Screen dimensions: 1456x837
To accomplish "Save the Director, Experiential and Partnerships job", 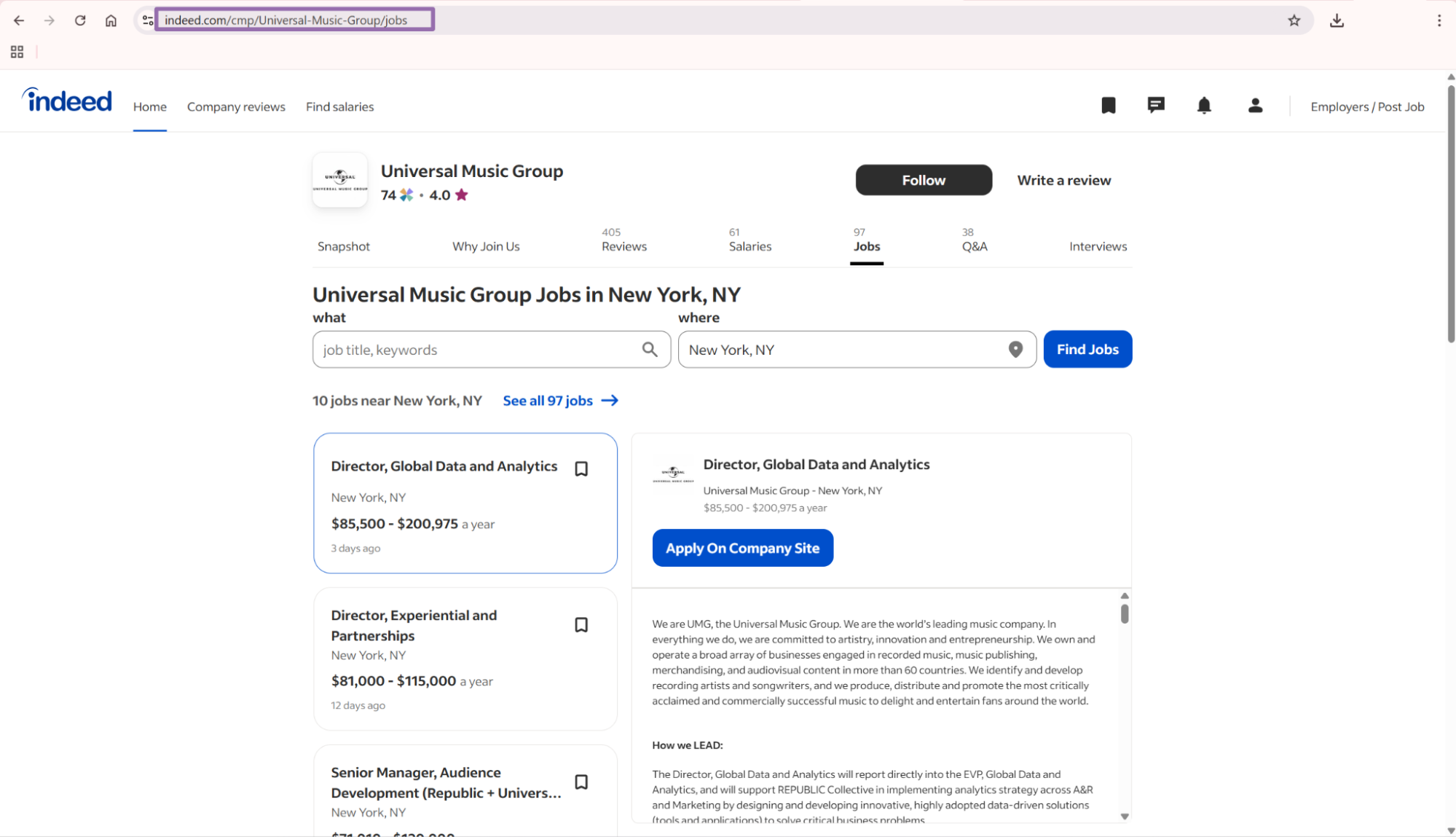I will [581, 625].
